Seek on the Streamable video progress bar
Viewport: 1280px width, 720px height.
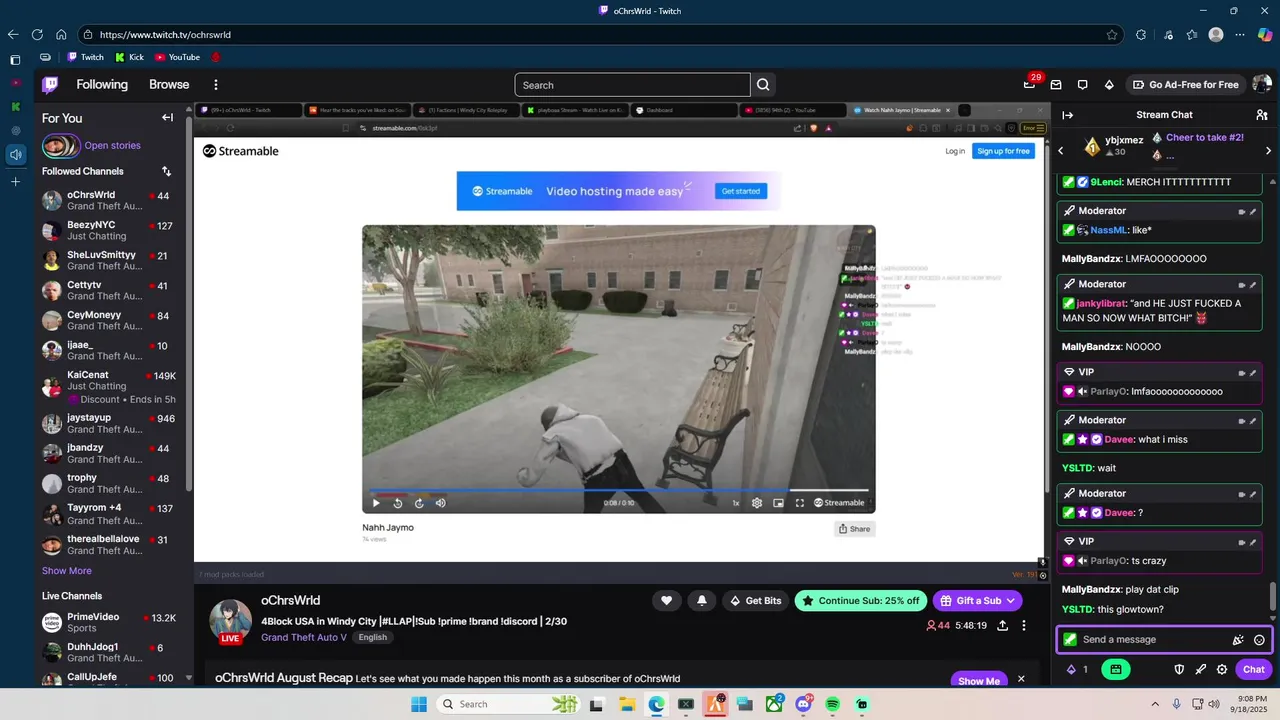point(617,490)
